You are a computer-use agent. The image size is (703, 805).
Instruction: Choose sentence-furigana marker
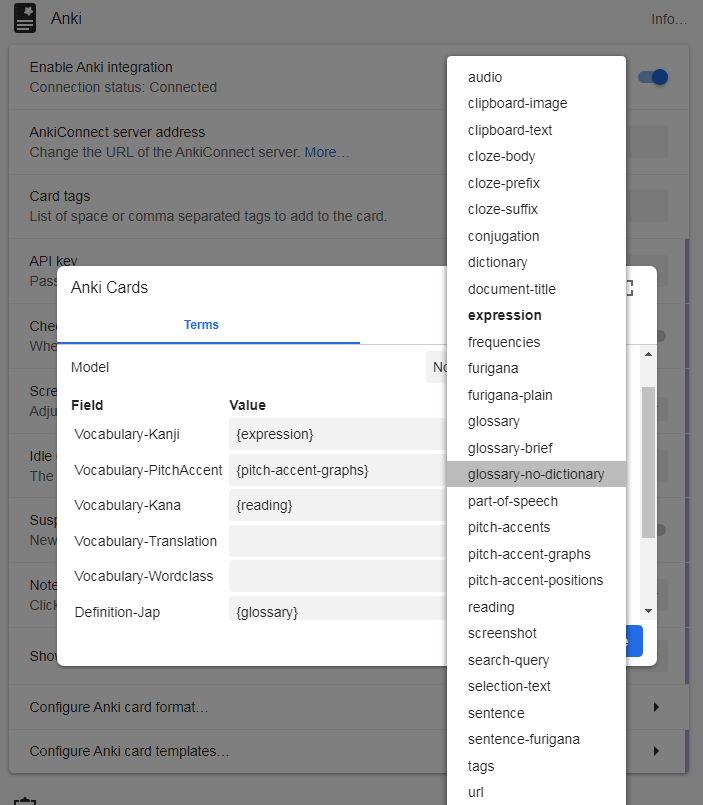click(x=536, y=739)
